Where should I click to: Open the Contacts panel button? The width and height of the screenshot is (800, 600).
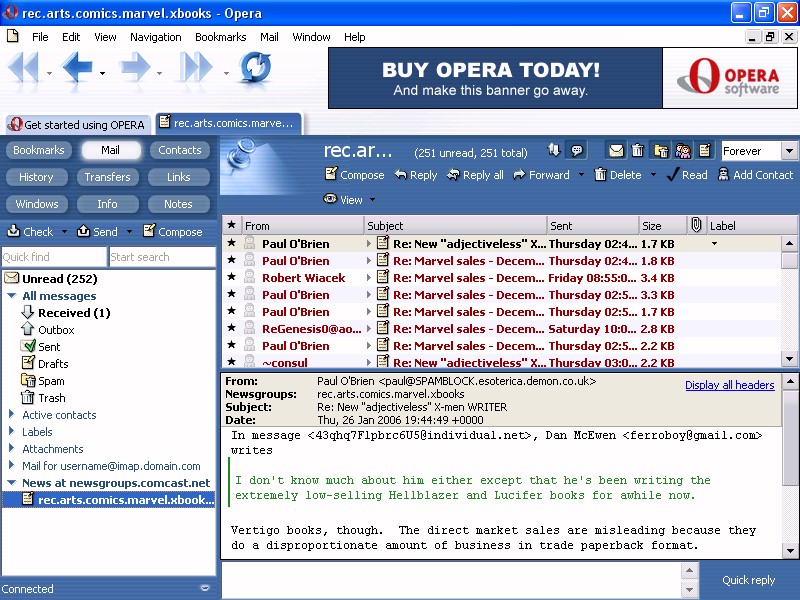point(180,150)
